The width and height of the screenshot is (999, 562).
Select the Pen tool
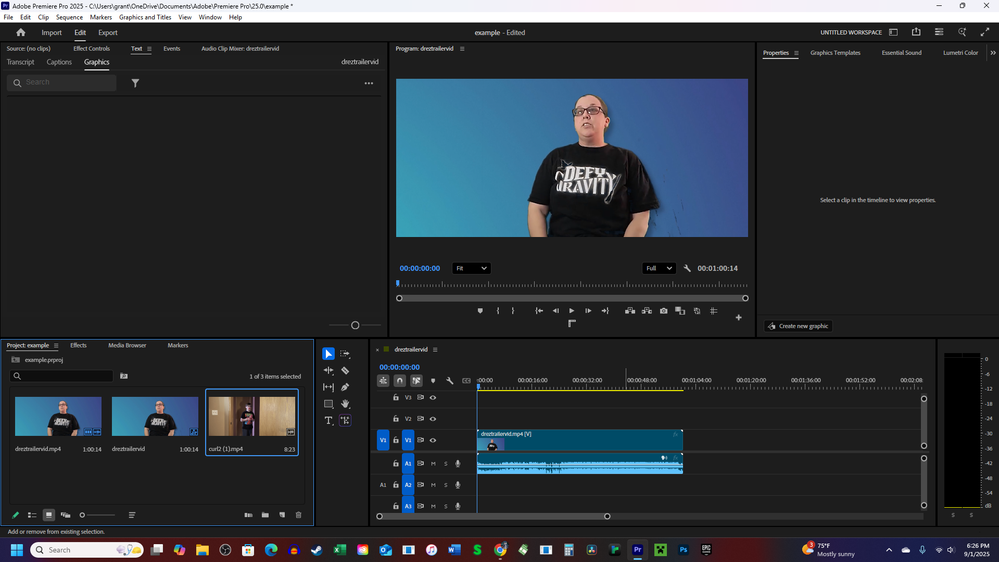point(345,387)
